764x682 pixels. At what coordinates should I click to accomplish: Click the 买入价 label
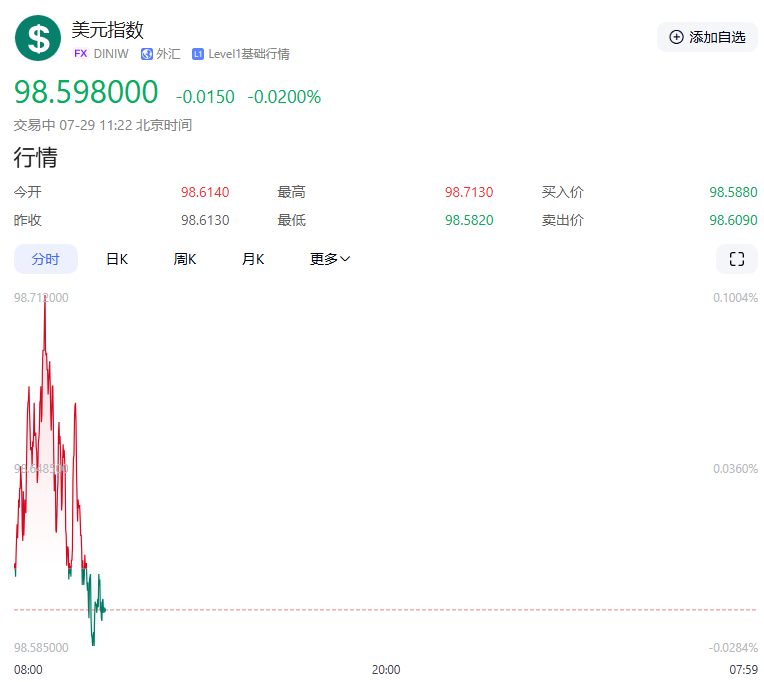[x=562, y=192]
